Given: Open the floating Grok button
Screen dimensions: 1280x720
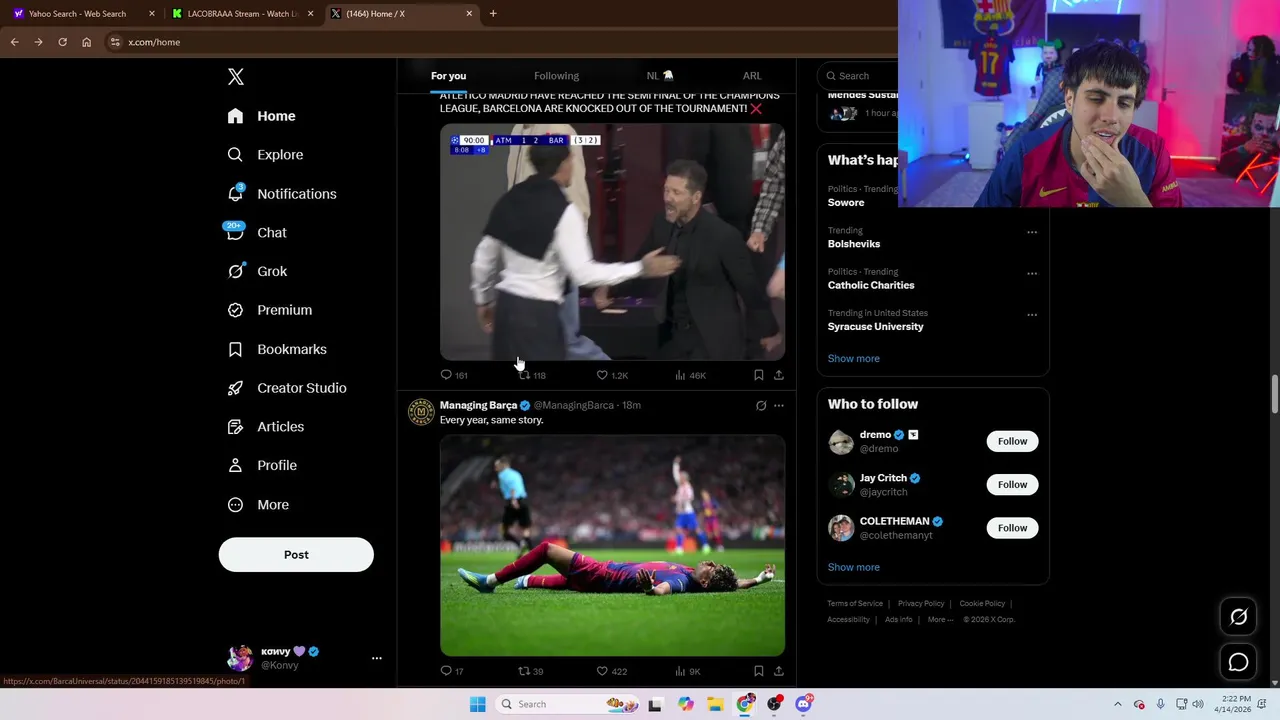Looking at the screenshot, I should click(1238, 617).
